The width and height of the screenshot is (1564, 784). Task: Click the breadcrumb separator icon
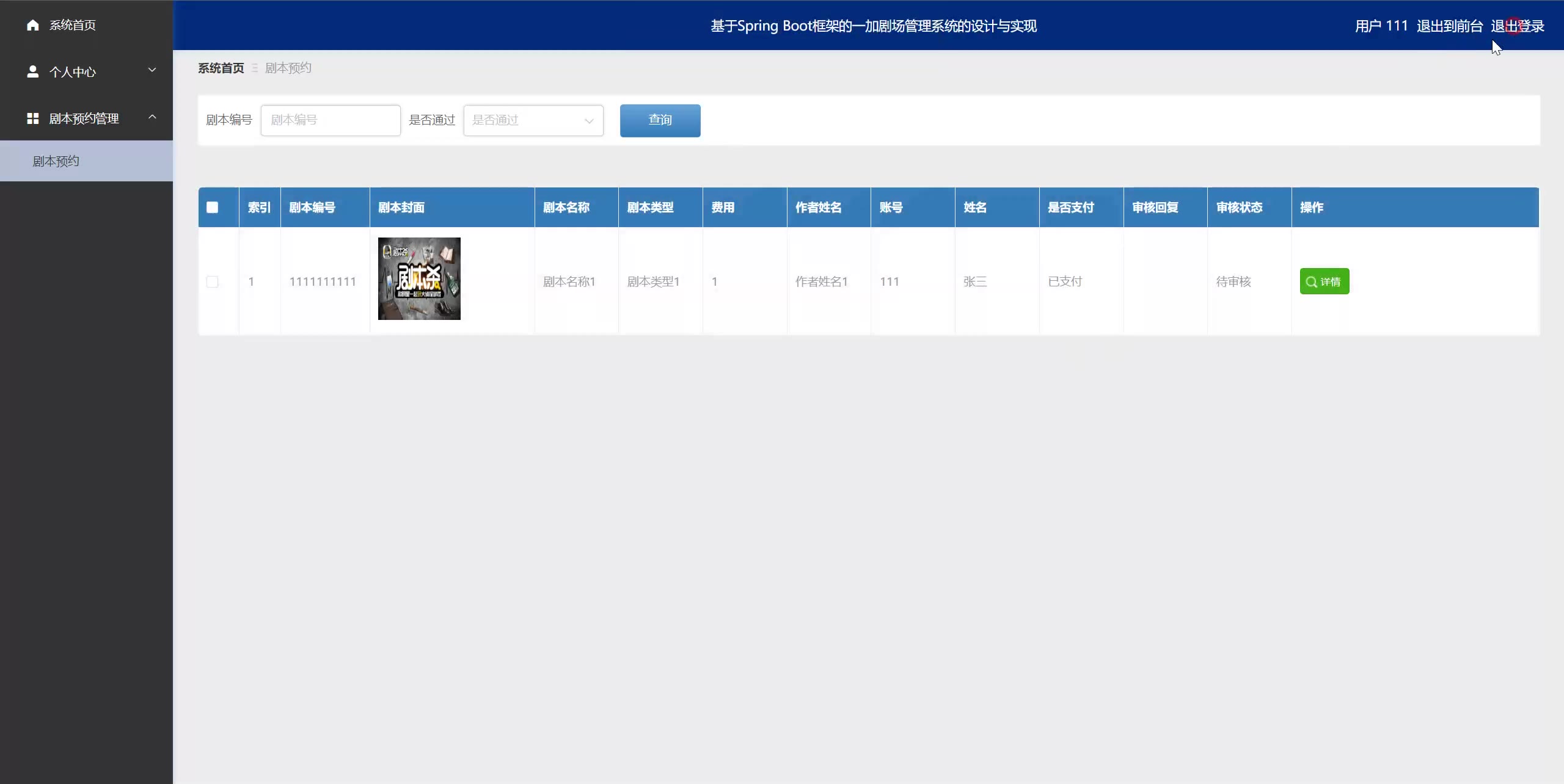[255, 68]
